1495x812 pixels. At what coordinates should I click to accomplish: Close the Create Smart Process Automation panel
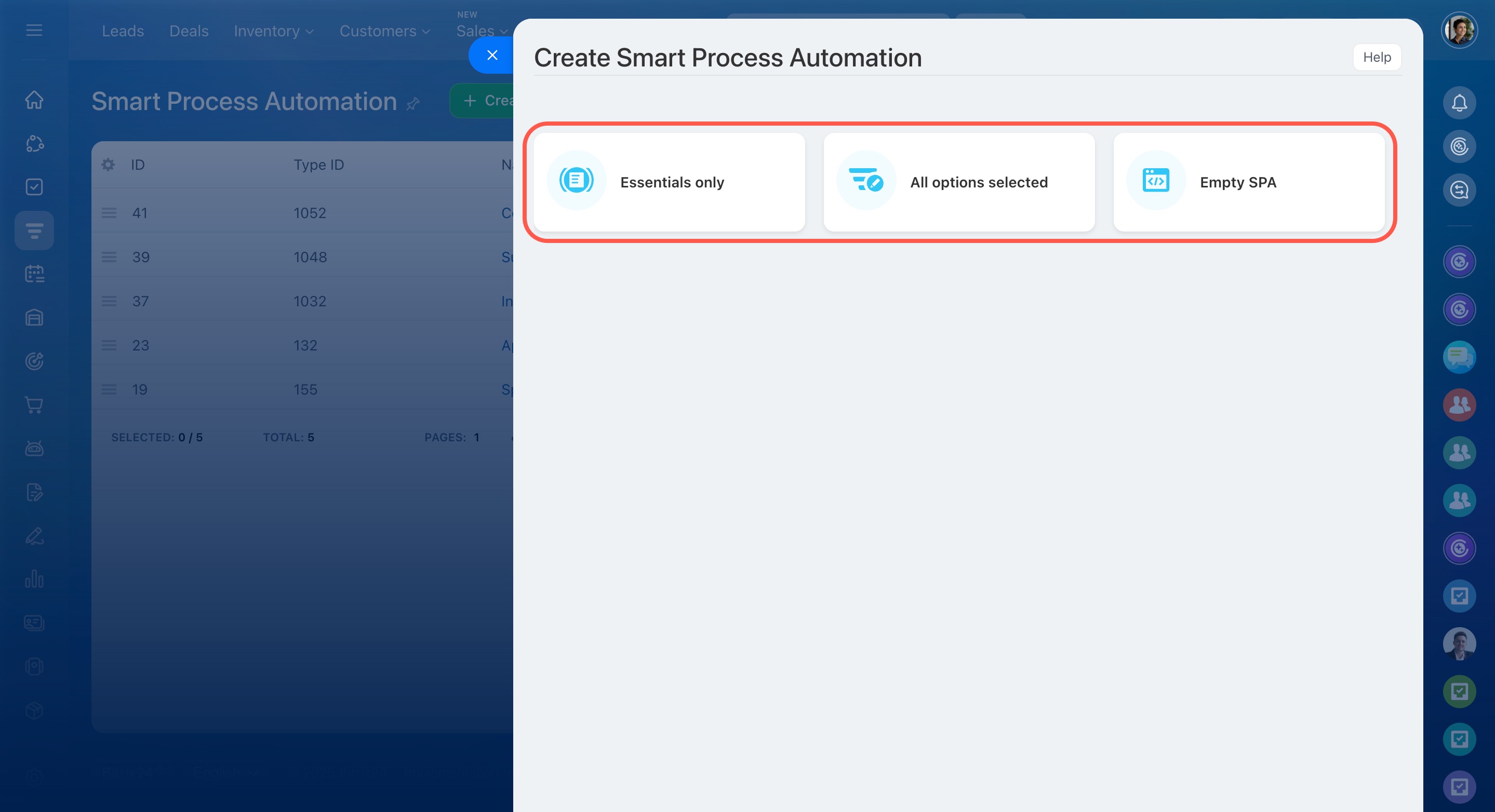coord(492,55)
